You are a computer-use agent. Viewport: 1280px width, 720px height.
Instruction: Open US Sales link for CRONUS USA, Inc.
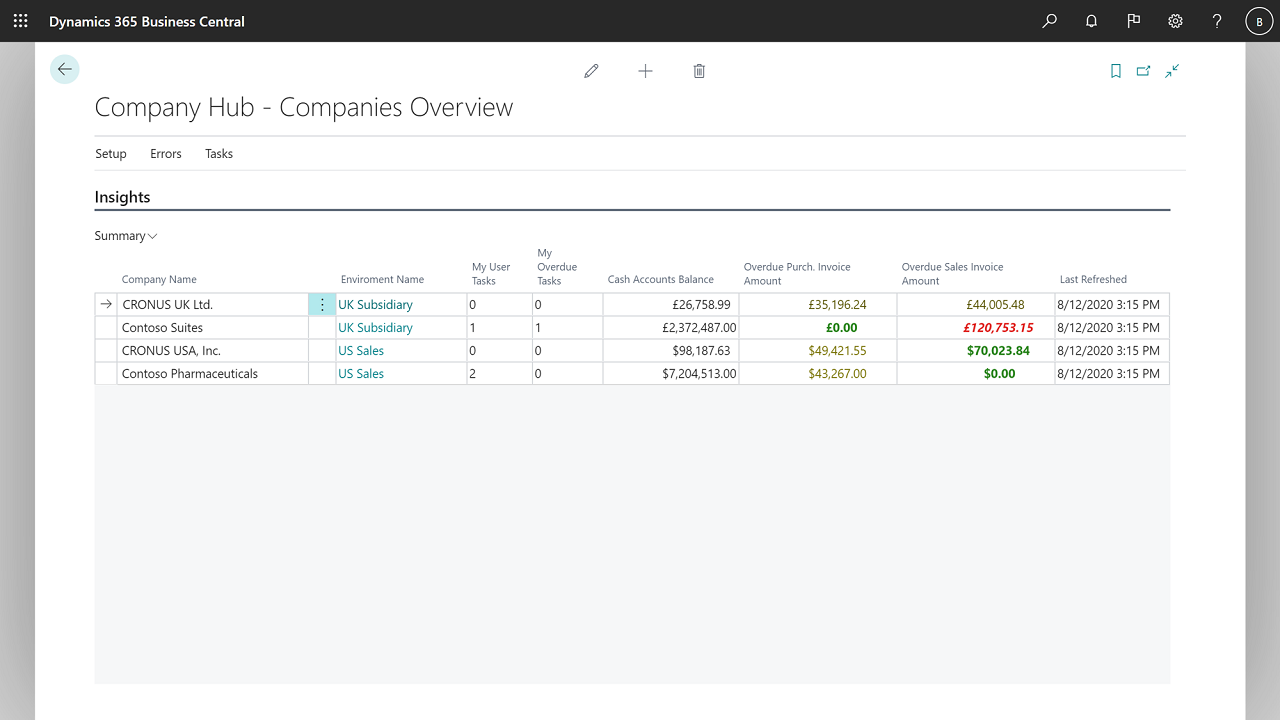(361, 351)
